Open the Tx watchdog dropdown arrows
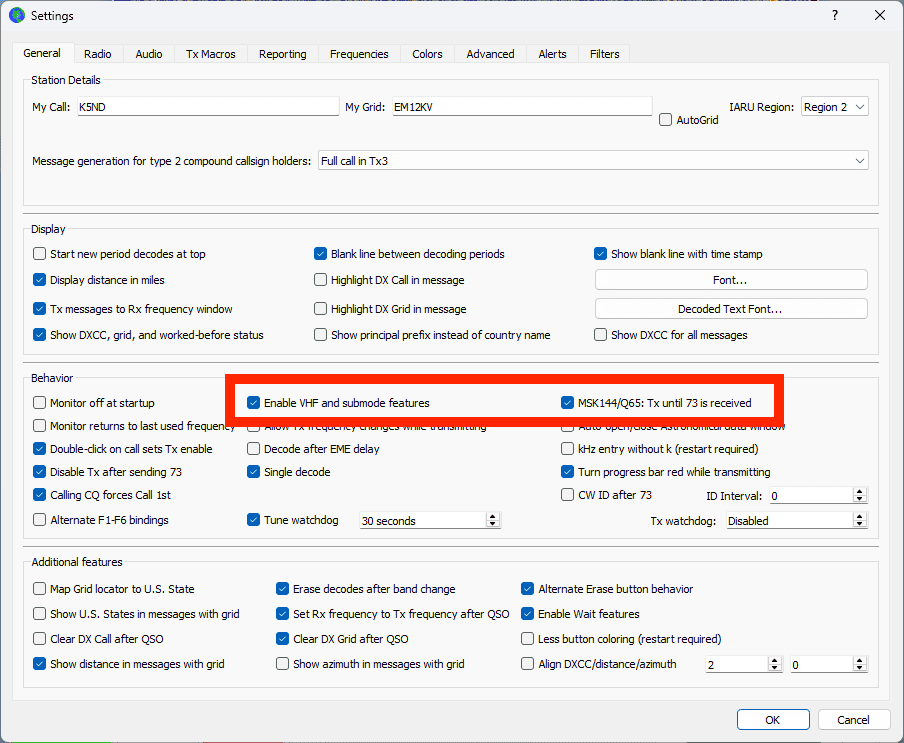This screenshot has width=904, height=743. tap(859, 521)
